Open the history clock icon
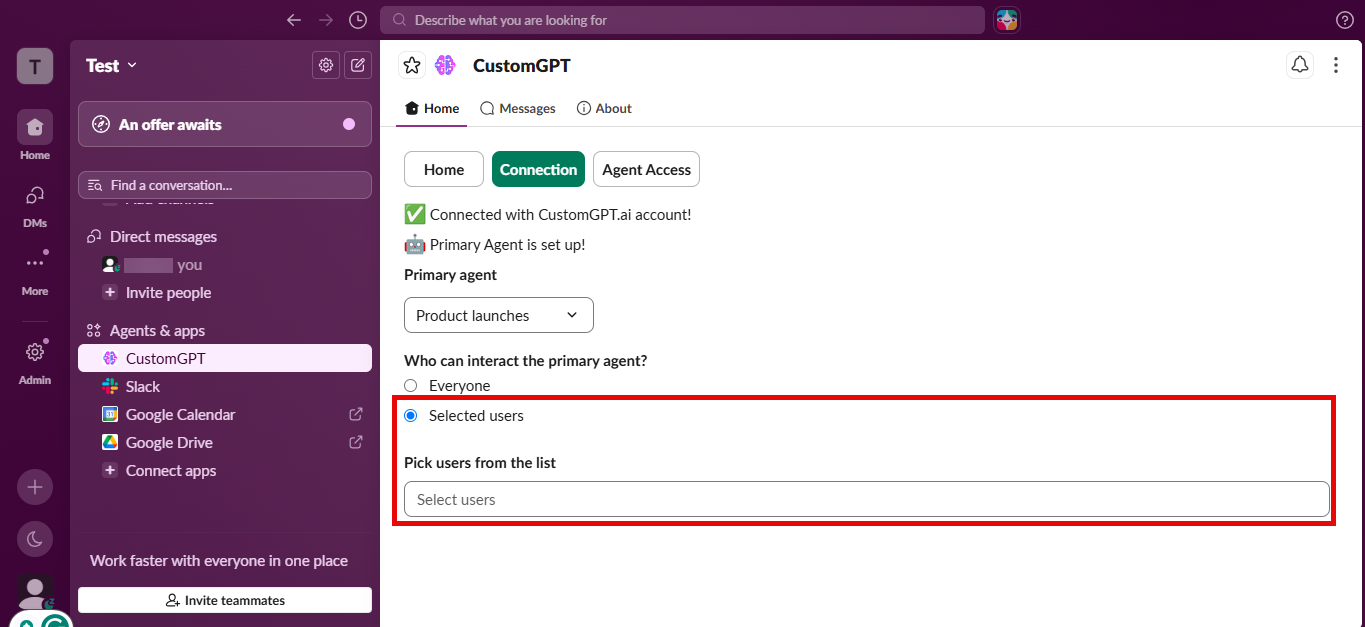The width and height of the screenshot is (1365, 627). [x=358, y=20]
